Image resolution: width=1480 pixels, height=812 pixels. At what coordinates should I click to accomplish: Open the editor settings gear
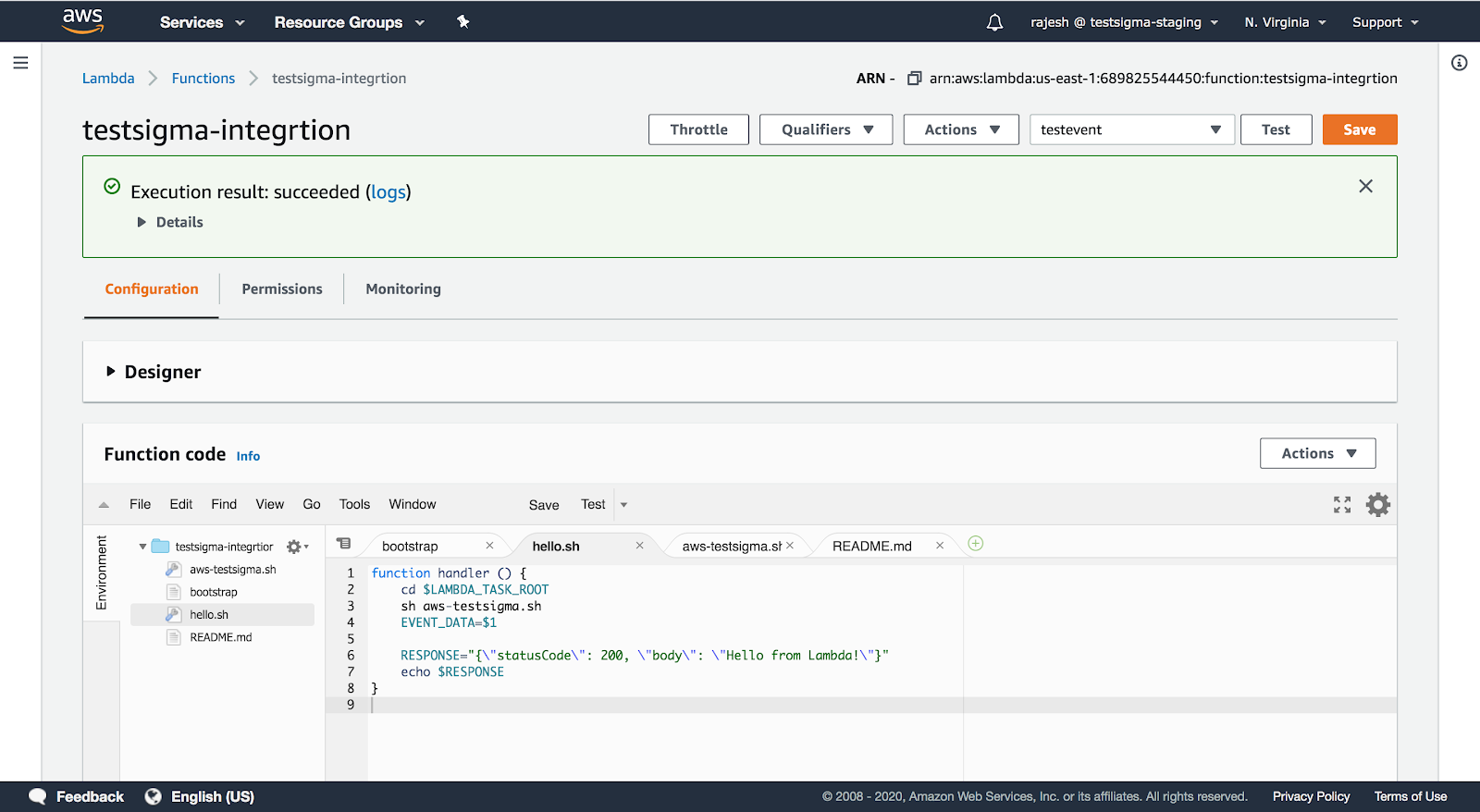coord(1378,504)
